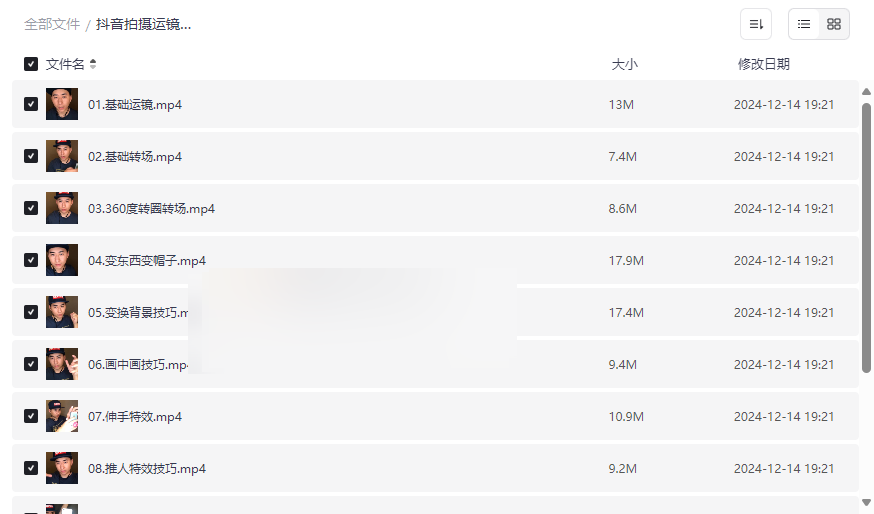Open video thumbnail of 02.基础转场.mp4

(x=62, y=156)
